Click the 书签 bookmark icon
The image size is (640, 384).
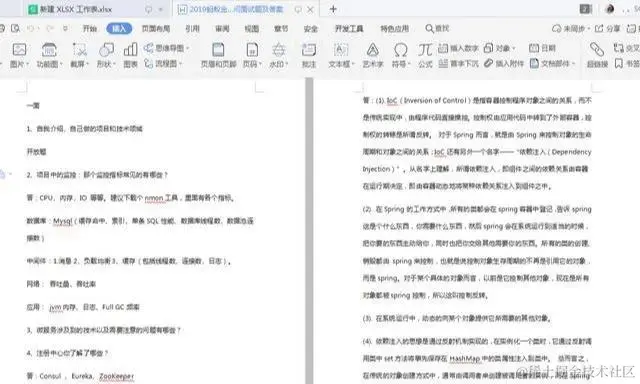point(619,63)
